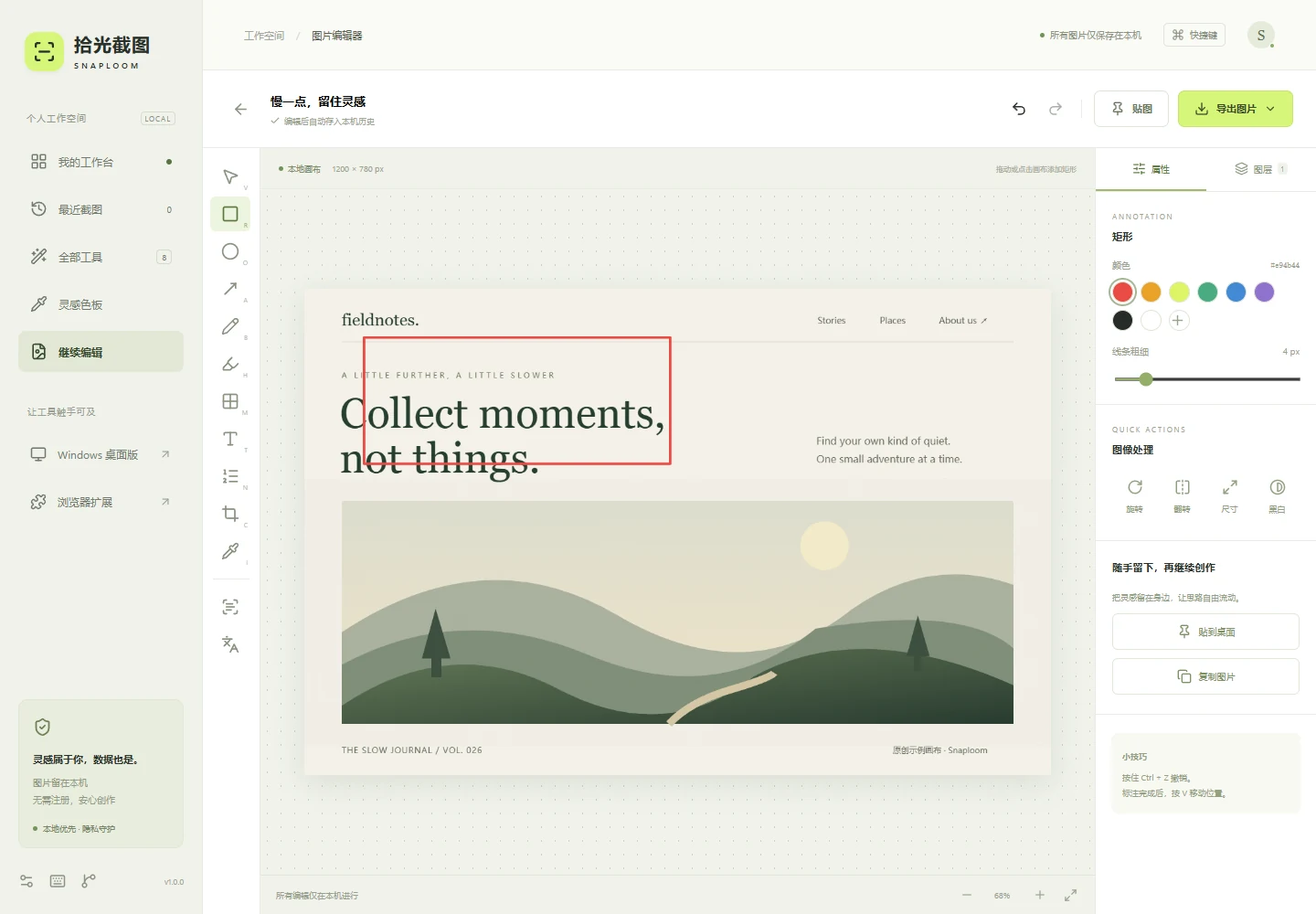The image size is (1316, 914).
Task: Expand canvas to fullscreen
Action: [x=1070, y=895]
